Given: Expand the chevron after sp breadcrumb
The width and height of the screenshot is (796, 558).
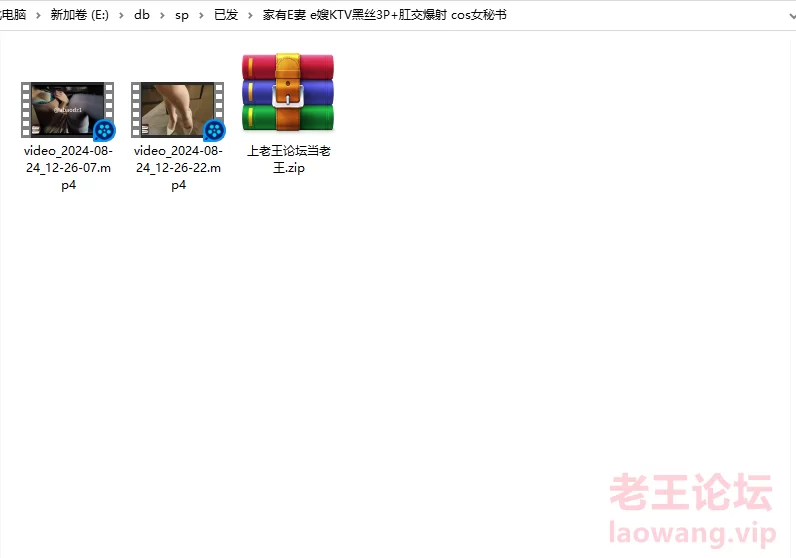Looking at the screenshot, I should coord(202,15).
